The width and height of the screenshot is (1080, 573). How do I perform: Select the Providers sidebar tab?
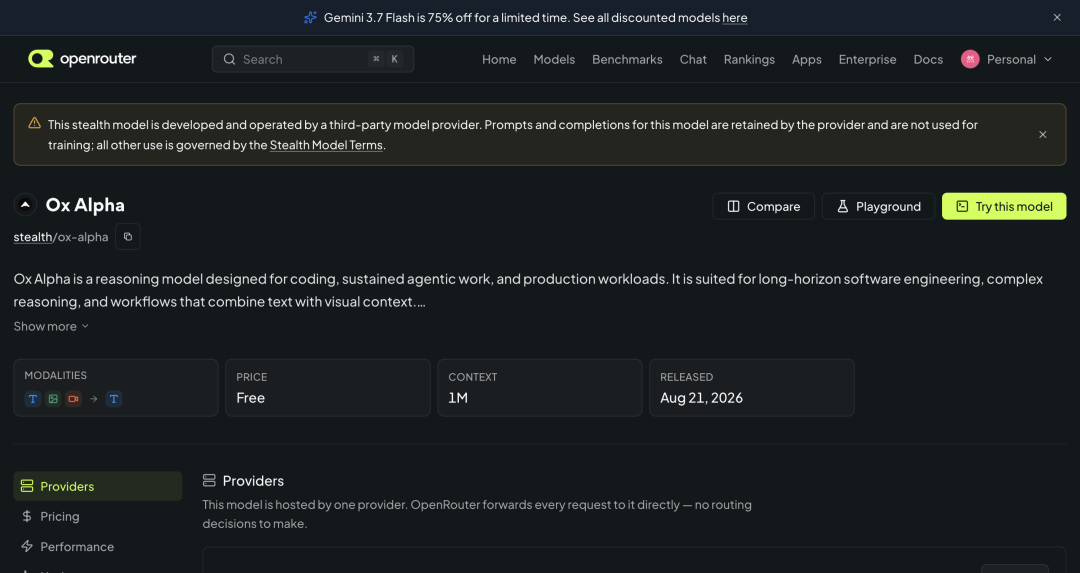(x=98, y=486)
